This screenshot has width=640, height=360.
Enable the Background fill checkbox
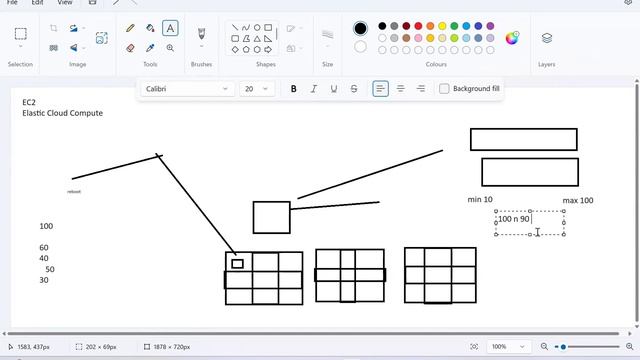pyautogui.click(x=444, y=89)
